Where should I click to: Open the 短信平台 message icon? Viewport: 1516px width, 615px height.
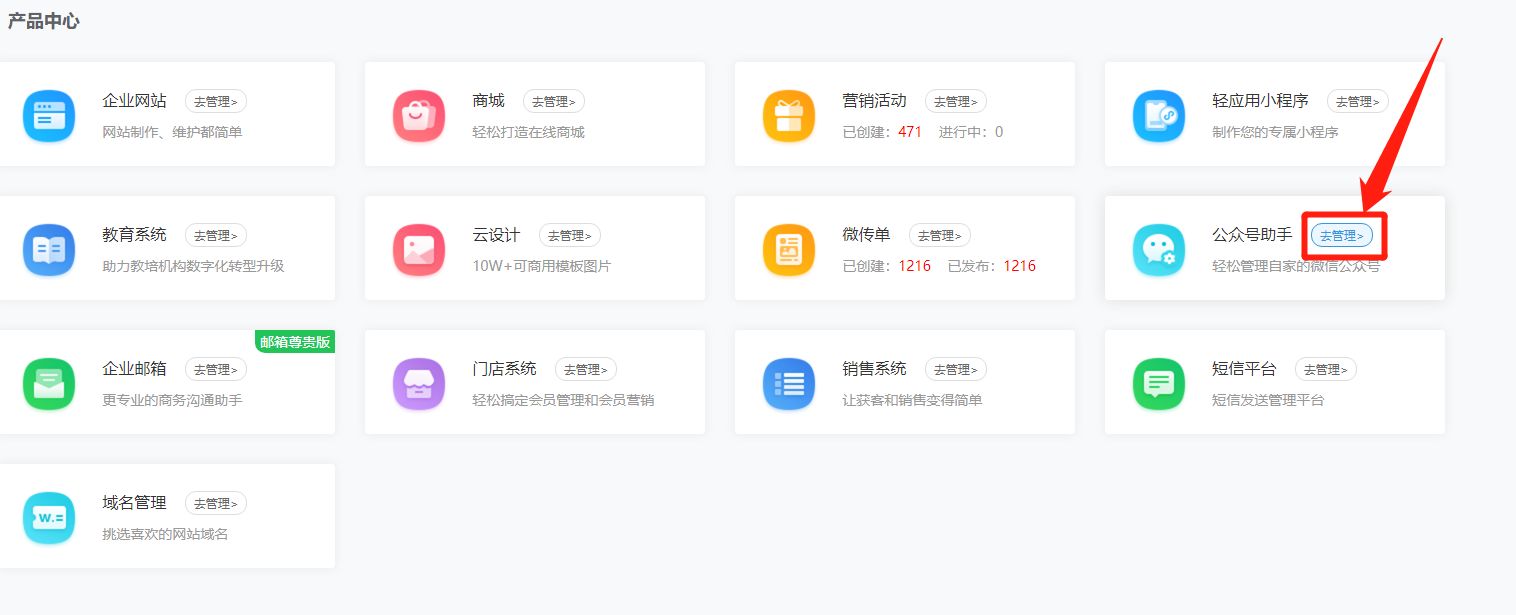[1159, 383]
